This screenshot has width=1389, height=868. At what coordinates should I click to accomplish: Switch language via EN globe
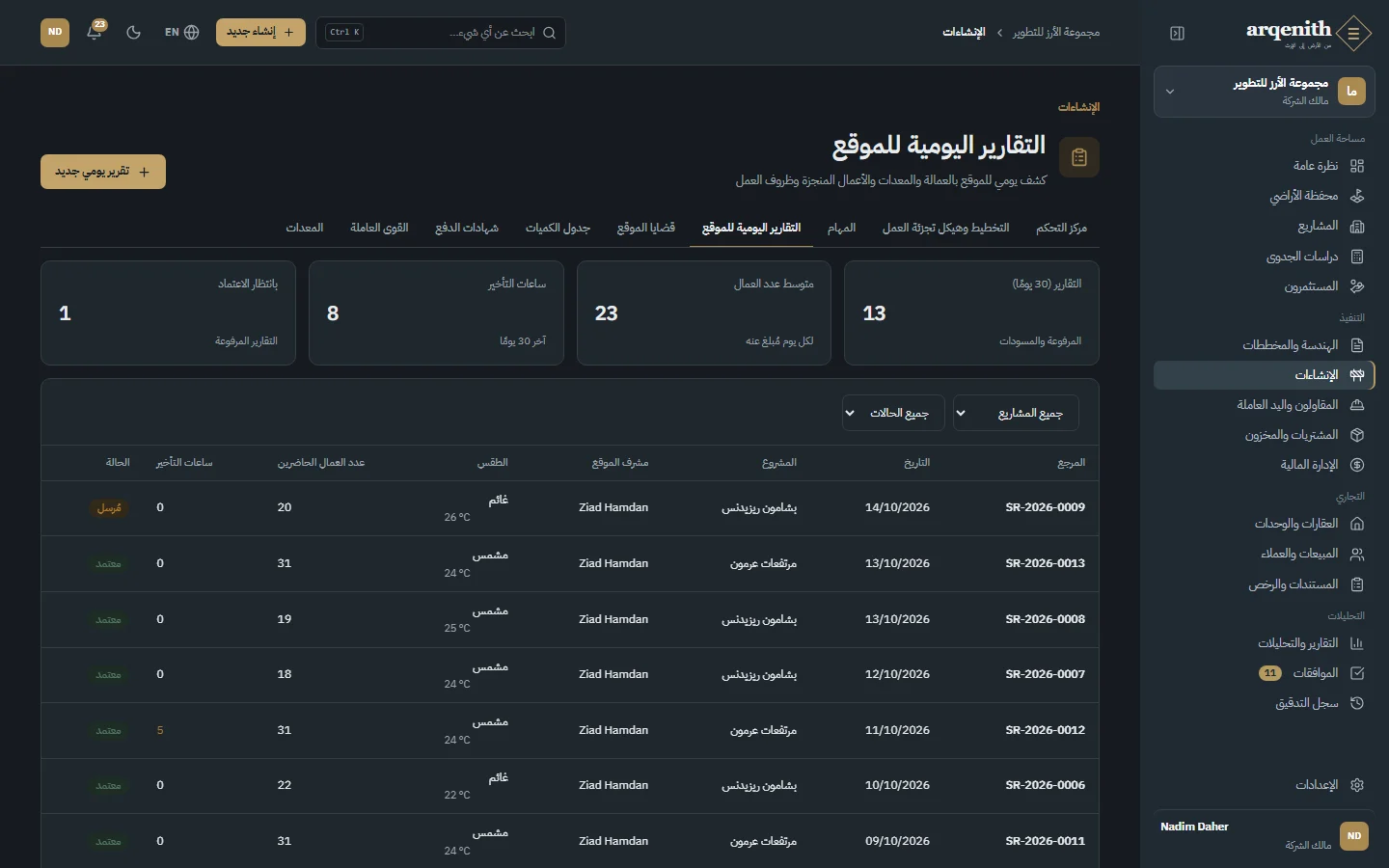[182, 32]
